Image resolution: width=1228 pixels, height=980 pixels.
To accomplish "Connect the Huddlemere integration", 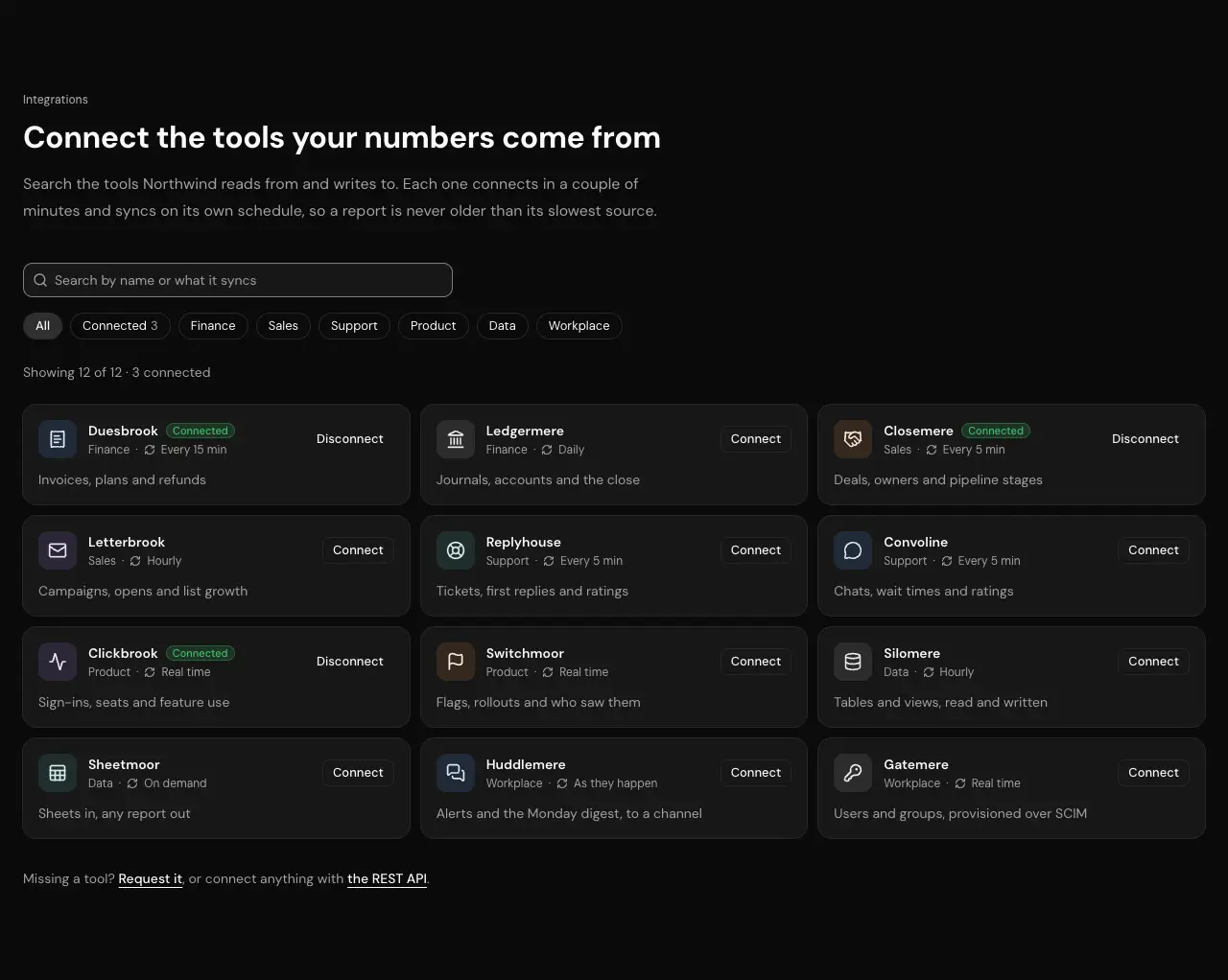I will pos(756,773).
